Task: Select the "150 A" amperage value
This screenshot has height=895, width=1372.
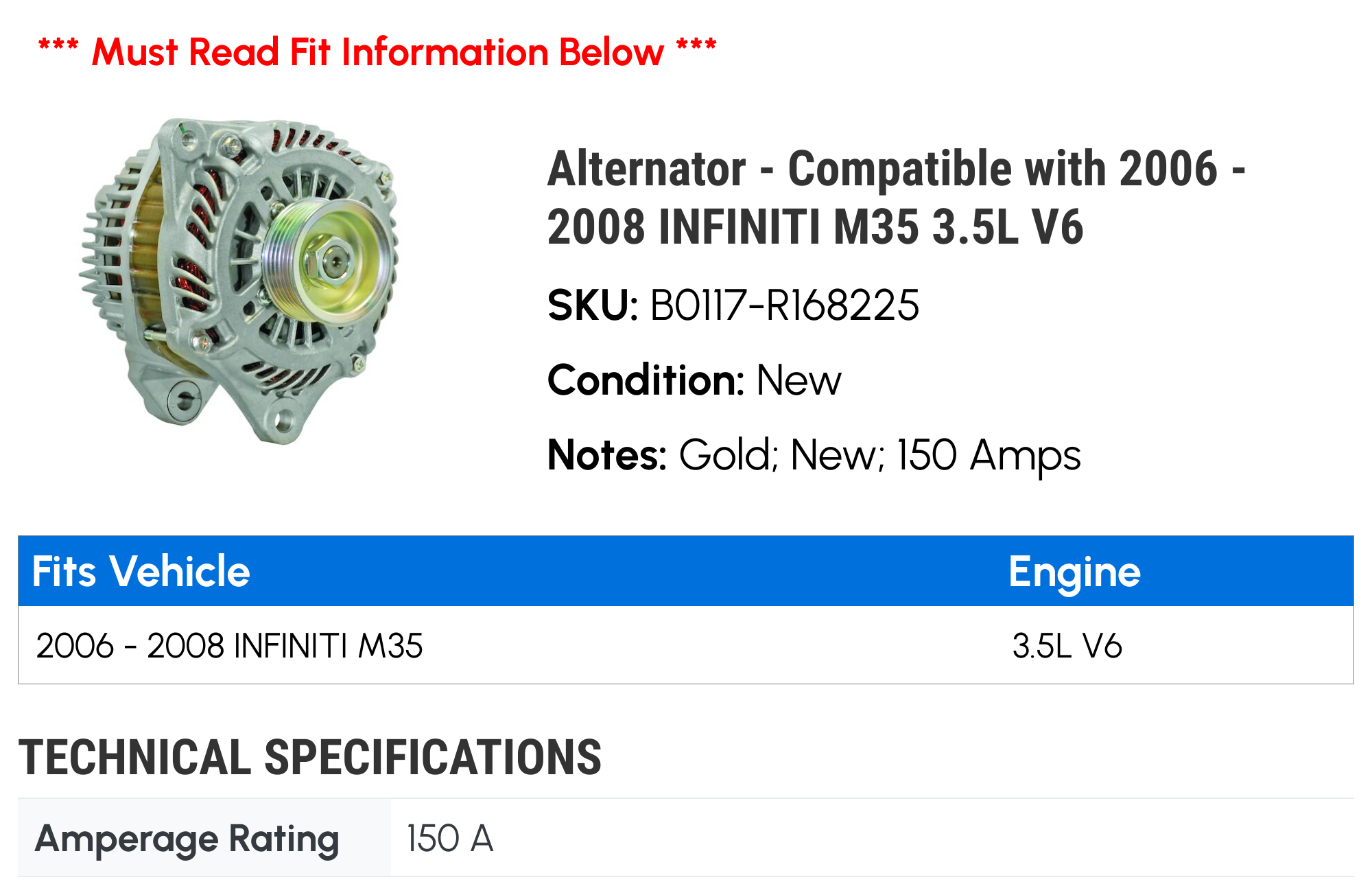Action: pos(450,839)
